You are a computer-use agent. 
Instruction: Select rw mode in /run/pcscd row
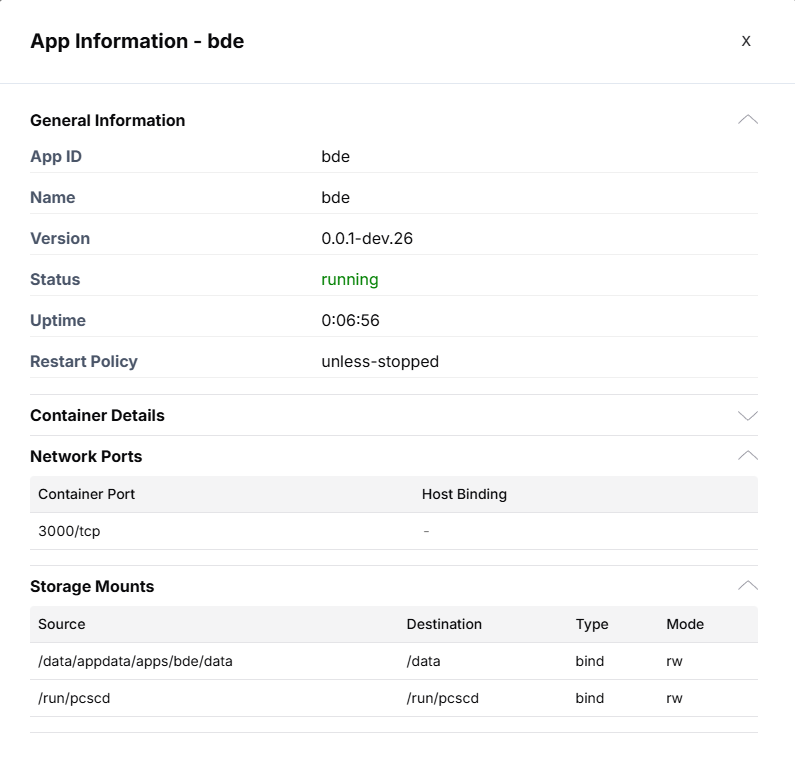pos(674,699)
